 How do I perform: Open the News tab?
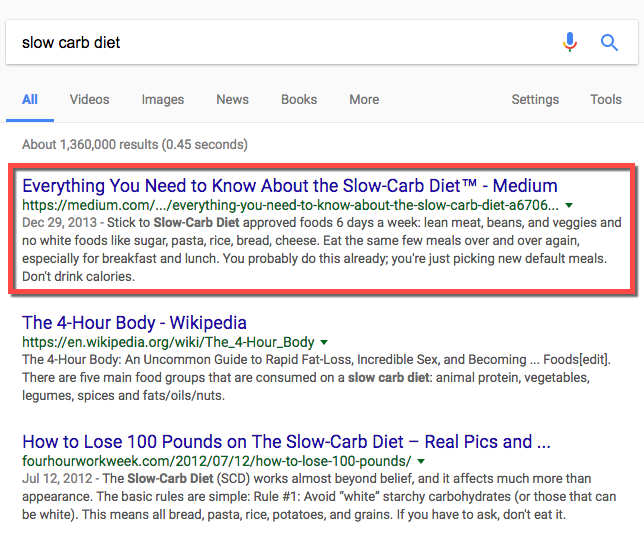[232, 99]
